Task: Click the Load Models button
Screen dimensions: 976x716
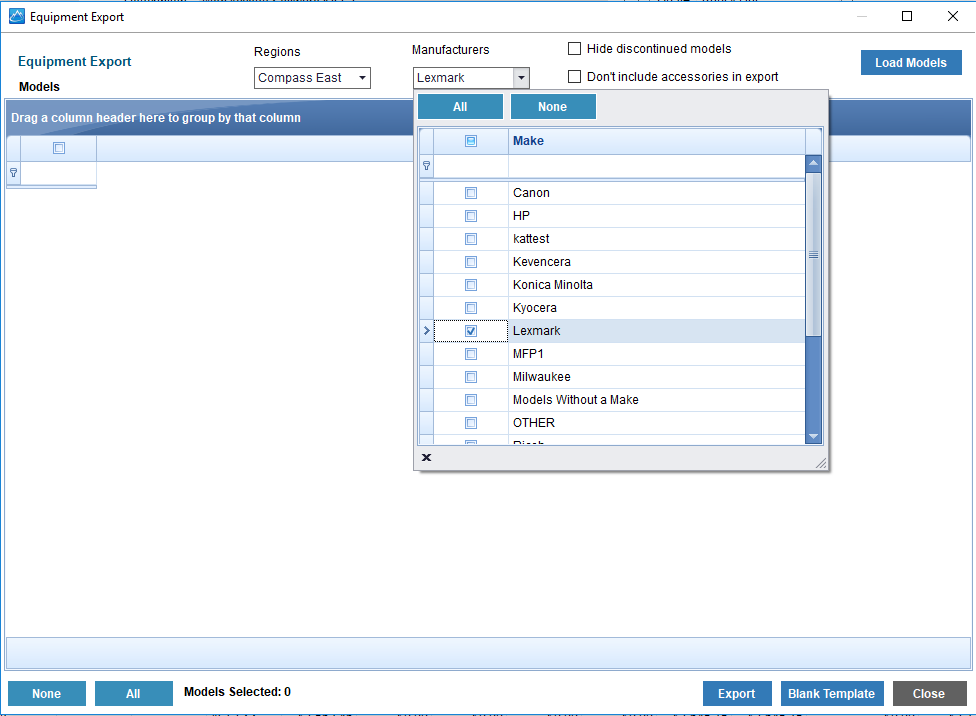Action: 911,62
